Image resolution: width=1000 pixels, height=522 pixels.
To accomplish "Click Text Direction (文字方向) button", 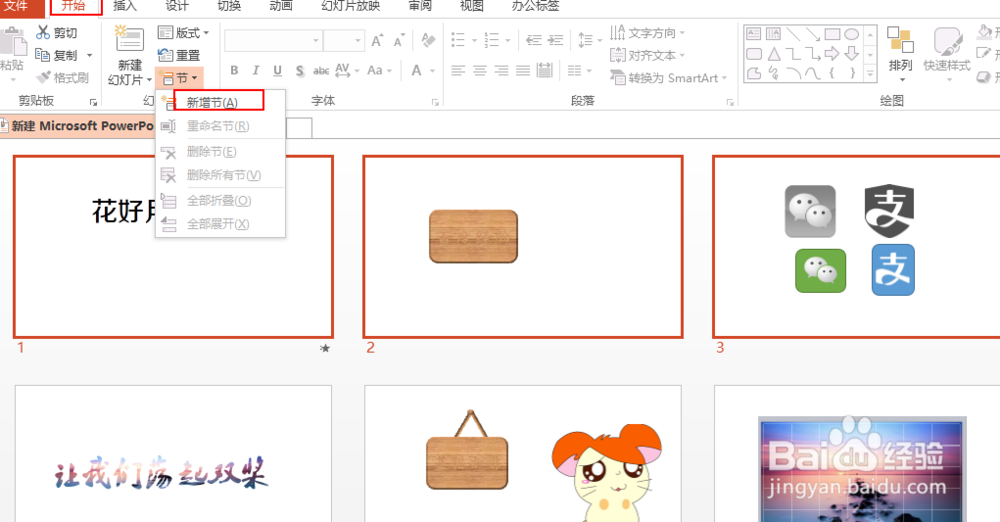I will [647, 33].
